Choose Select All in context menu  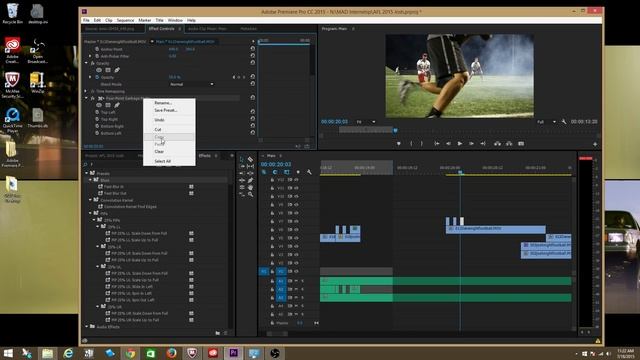[169, 161]
